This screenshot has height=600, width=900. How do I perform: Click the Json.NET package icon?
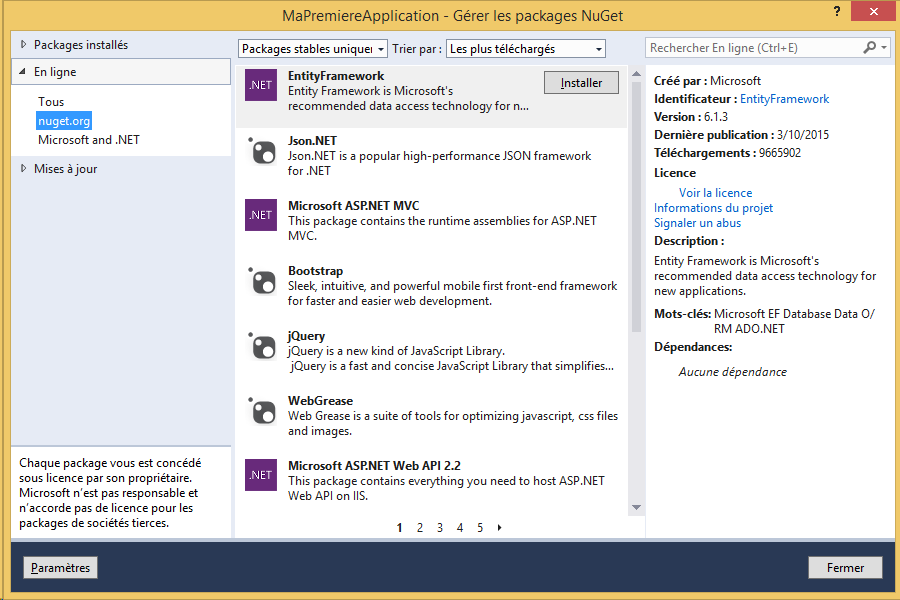point(262,150)
